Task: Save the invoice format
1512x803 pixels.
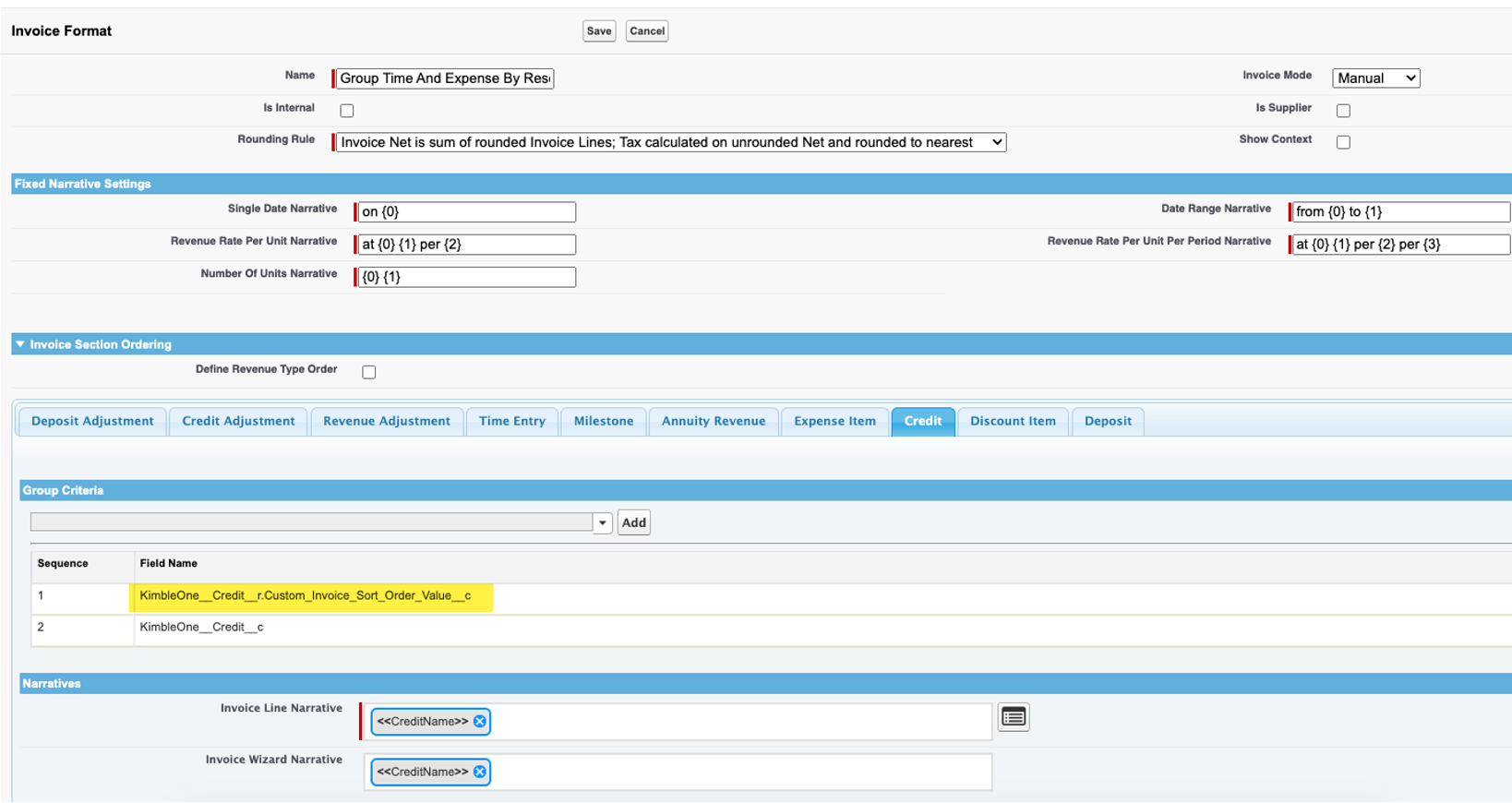Action: 599,31
